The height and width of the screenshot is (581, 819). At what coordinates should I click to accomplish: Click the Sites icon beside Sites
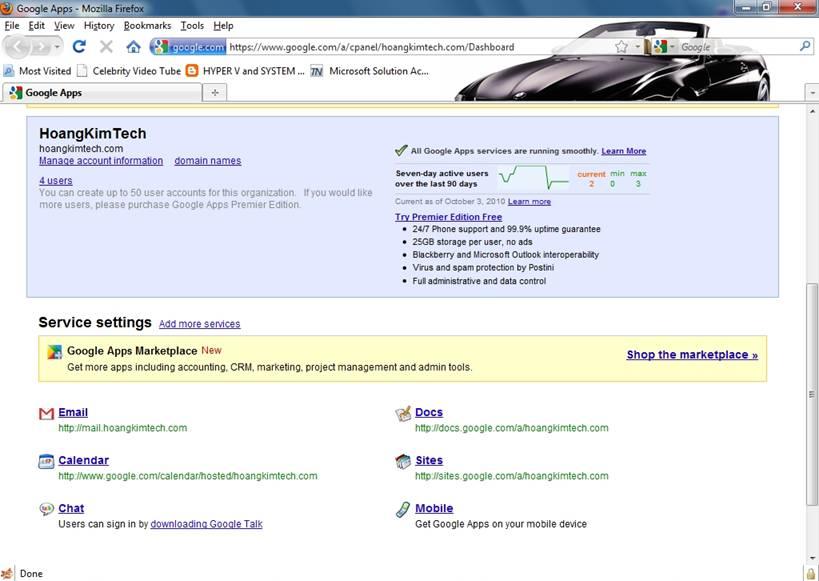click(x=403, y=461)
